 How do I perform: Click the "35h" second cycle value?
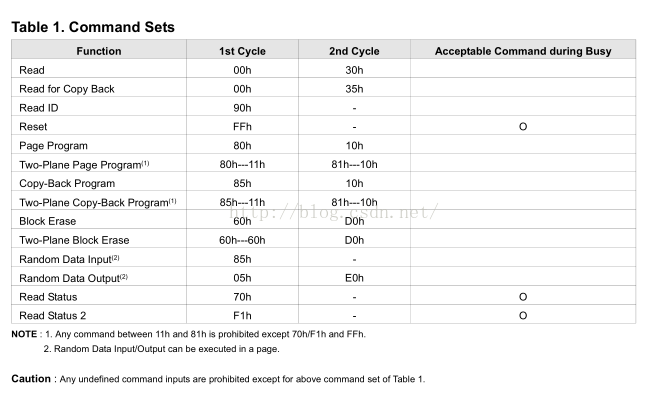click(354, 89)
